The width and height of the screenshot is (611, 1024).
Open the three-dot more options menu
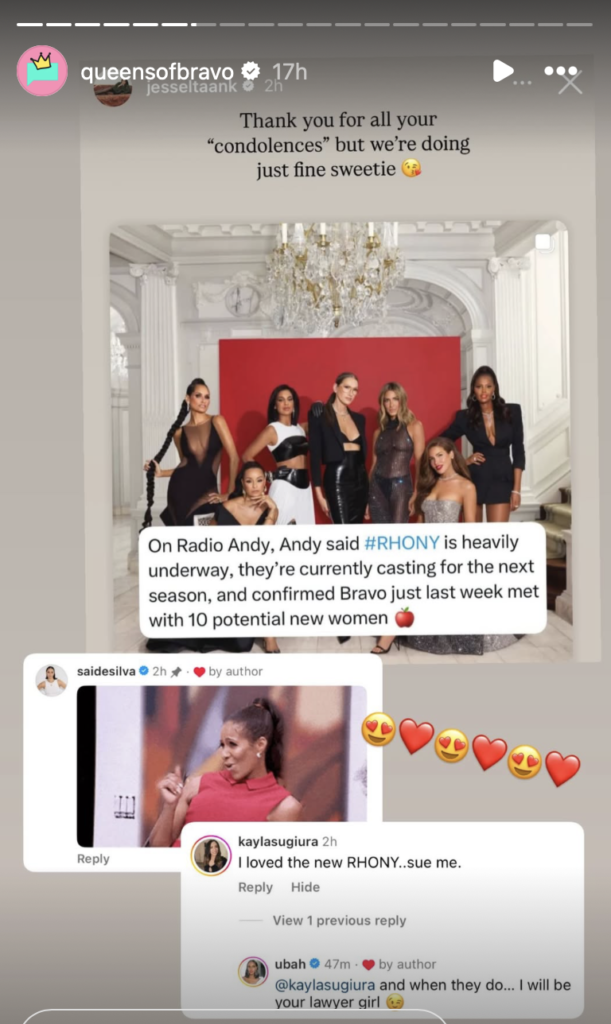coord(561,71)
